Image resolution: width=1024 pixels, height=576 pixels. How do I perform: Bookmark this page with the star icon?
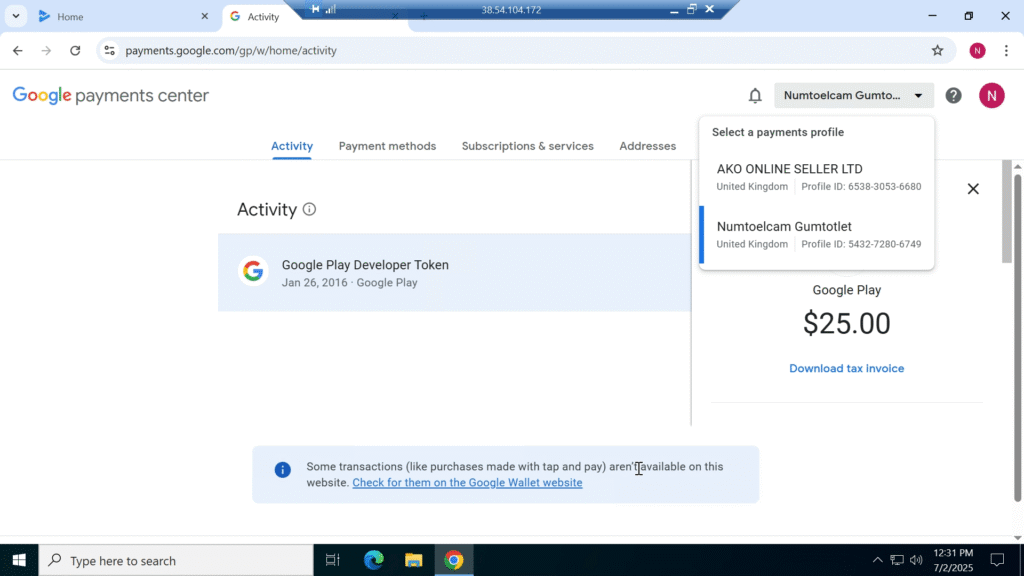click(x=937, y=50)
